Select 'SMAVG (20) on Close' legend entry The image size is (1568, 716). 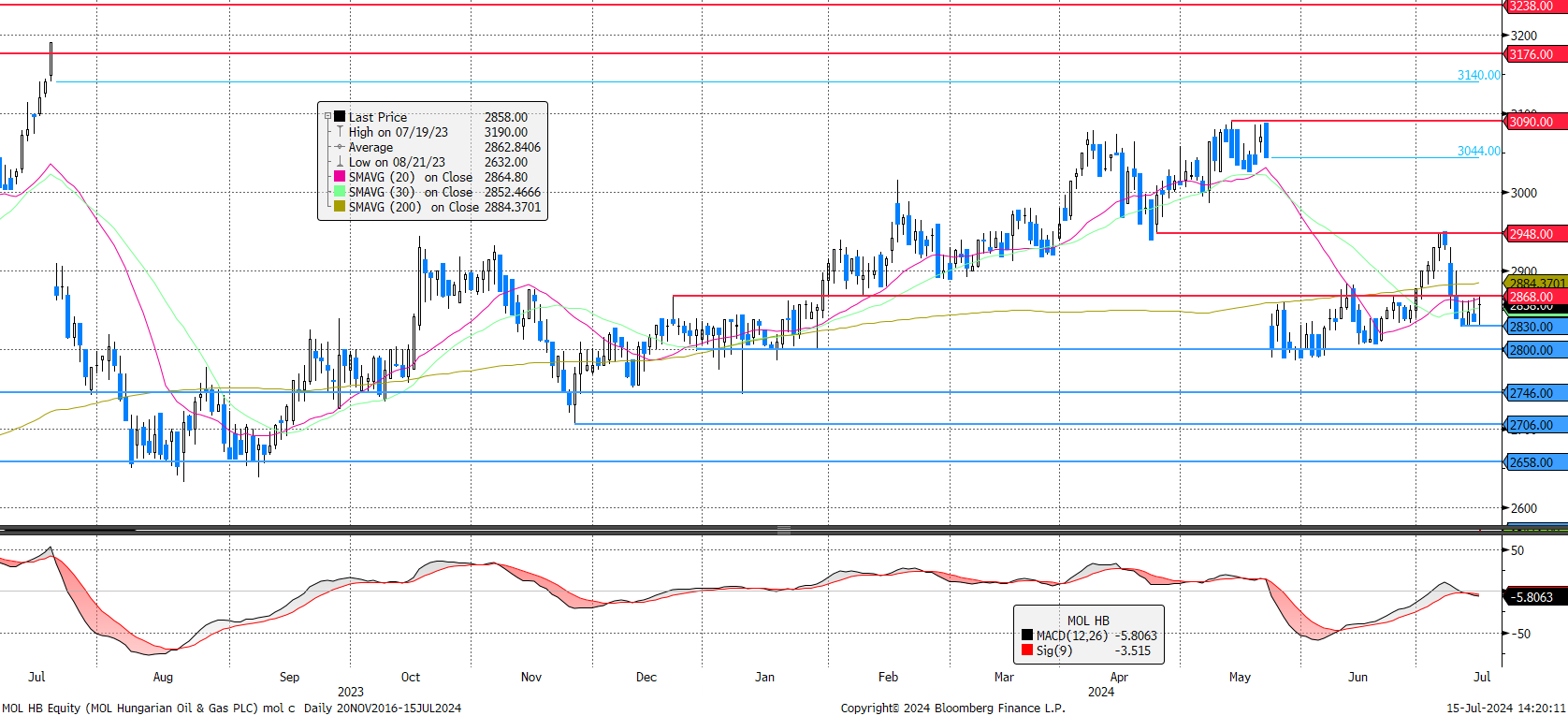pos(411,177)
